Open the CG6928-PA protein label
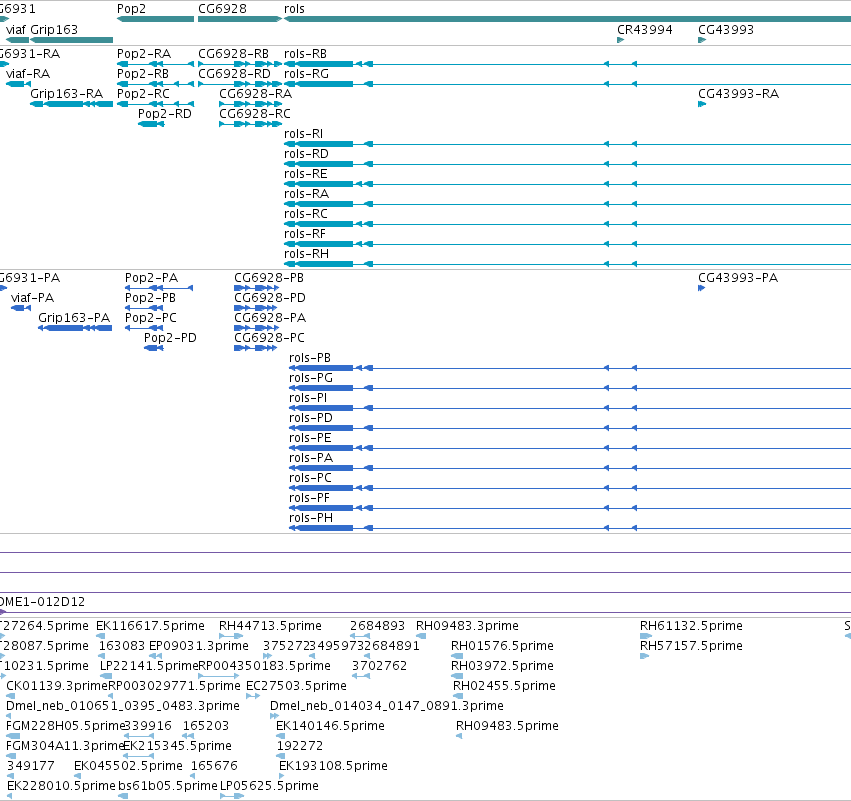This screenshot has height=801, width=851. pyautogui.click(x=270, y=317)
